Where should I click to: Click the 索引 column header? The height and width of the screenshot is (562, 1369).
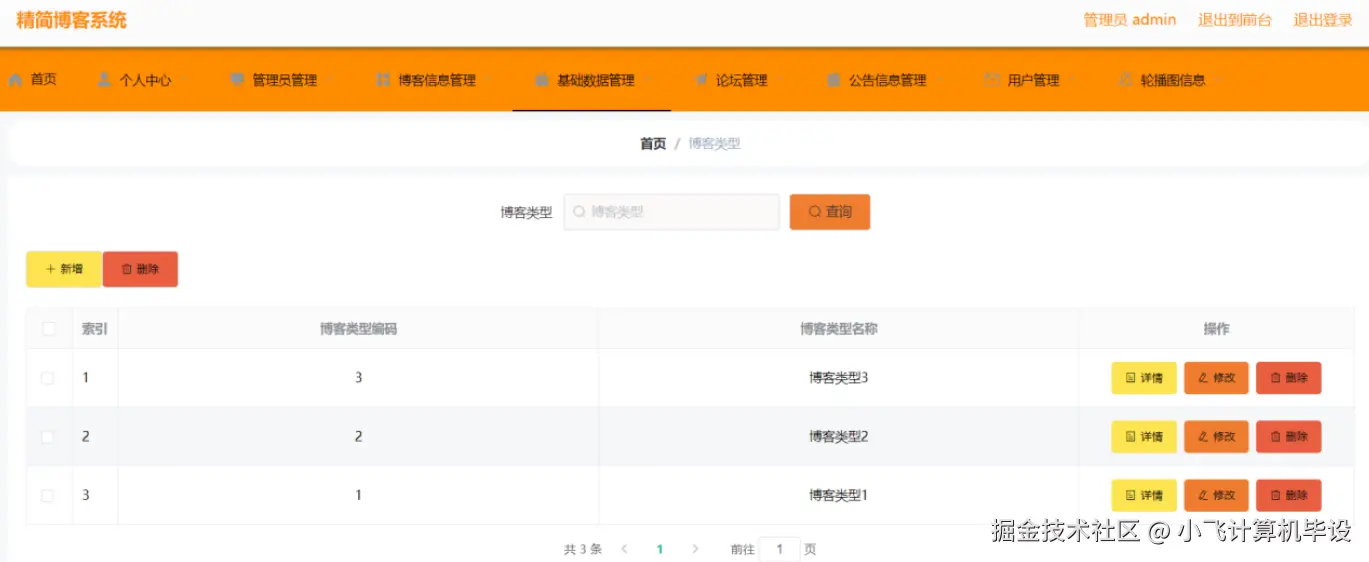pyautogui.click(x=95, y=329)
